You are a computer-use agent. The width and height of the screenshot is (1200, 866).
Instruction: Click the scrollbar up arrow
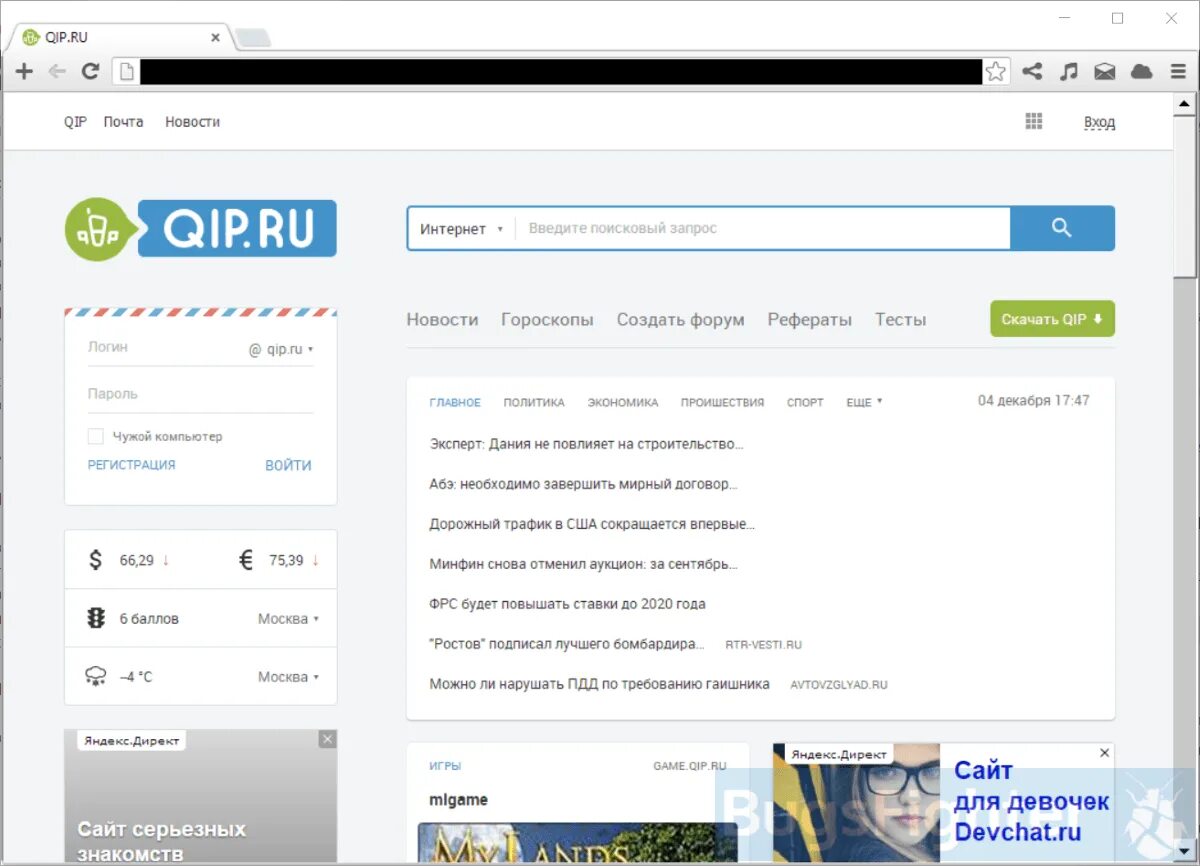[x=1185, y=103]
